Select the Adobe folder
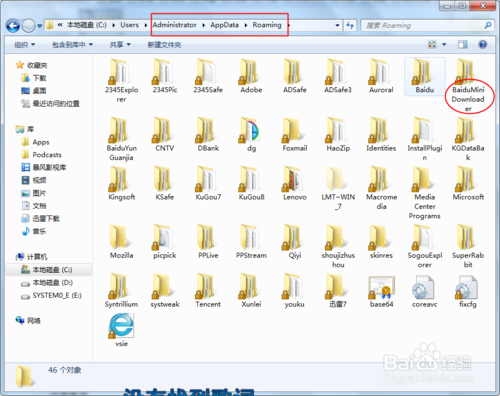Viewport: 500px width, 396px height. coord(251,76)
